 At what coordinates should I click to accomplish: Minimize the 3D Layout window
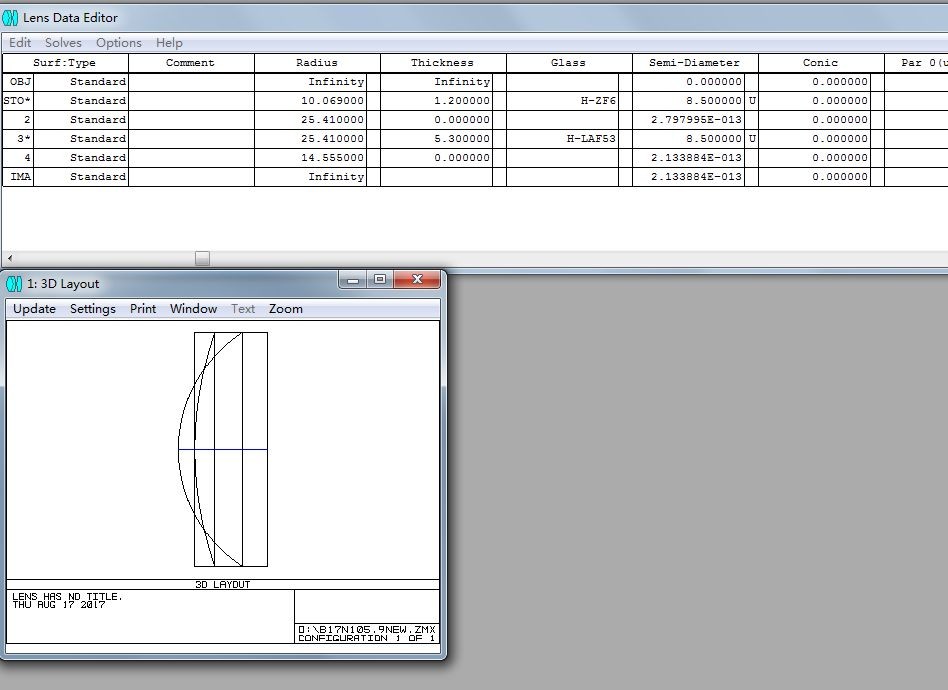tap(353, 279)
